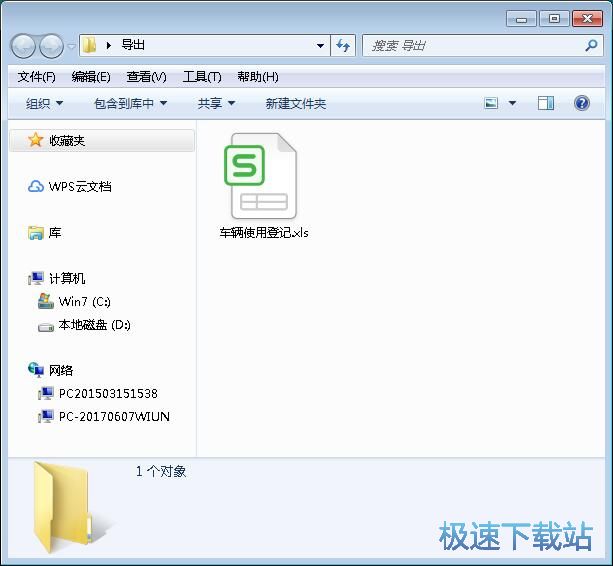Click the computer icon beside 计算机
Screen dimensions: 613x566
tap(36, 278)
